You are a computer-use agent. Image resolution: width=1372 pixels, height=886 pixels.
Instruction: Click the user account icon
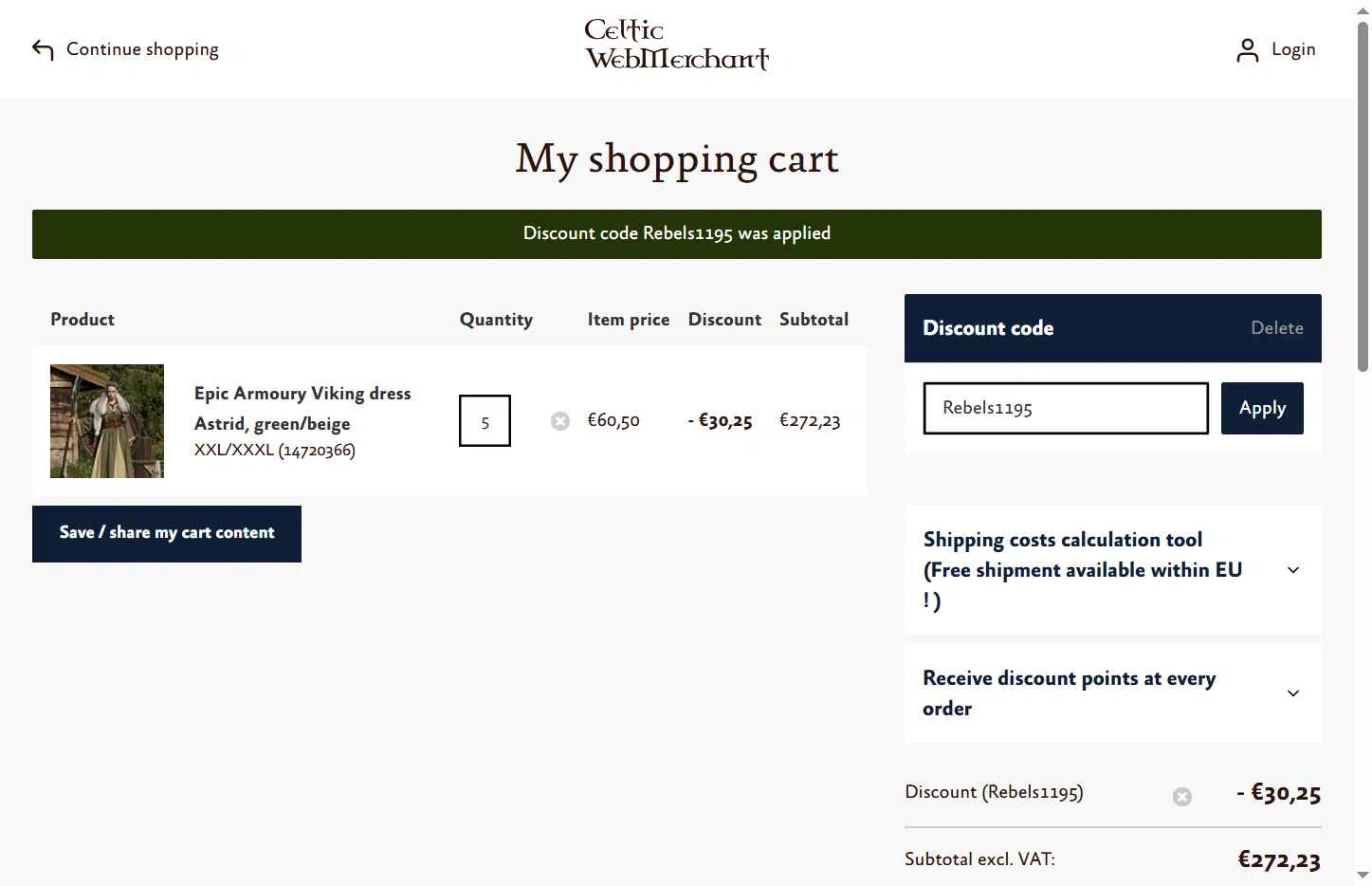click(x=1248, y=50)
